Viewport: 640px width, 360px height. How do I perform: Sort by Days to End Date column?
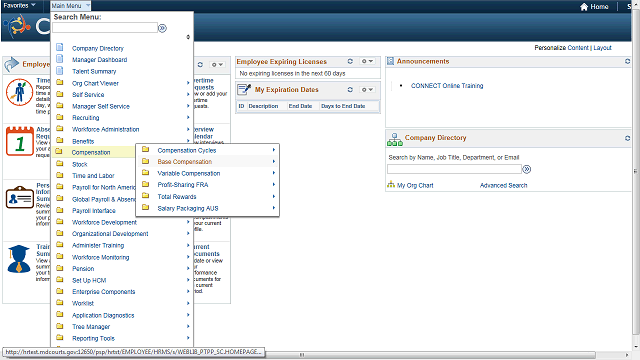tap(343, 106)
